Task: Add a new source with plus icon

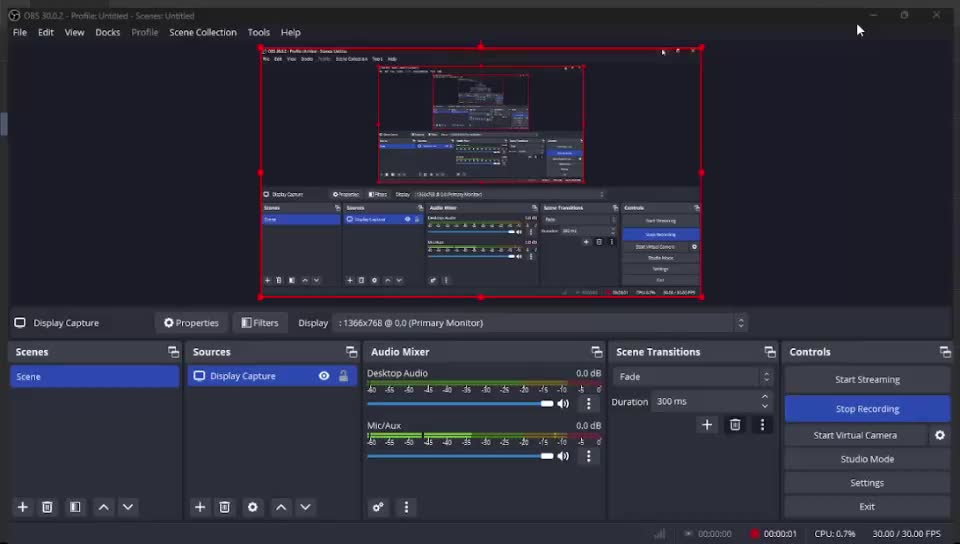Action: pos(200,507)
